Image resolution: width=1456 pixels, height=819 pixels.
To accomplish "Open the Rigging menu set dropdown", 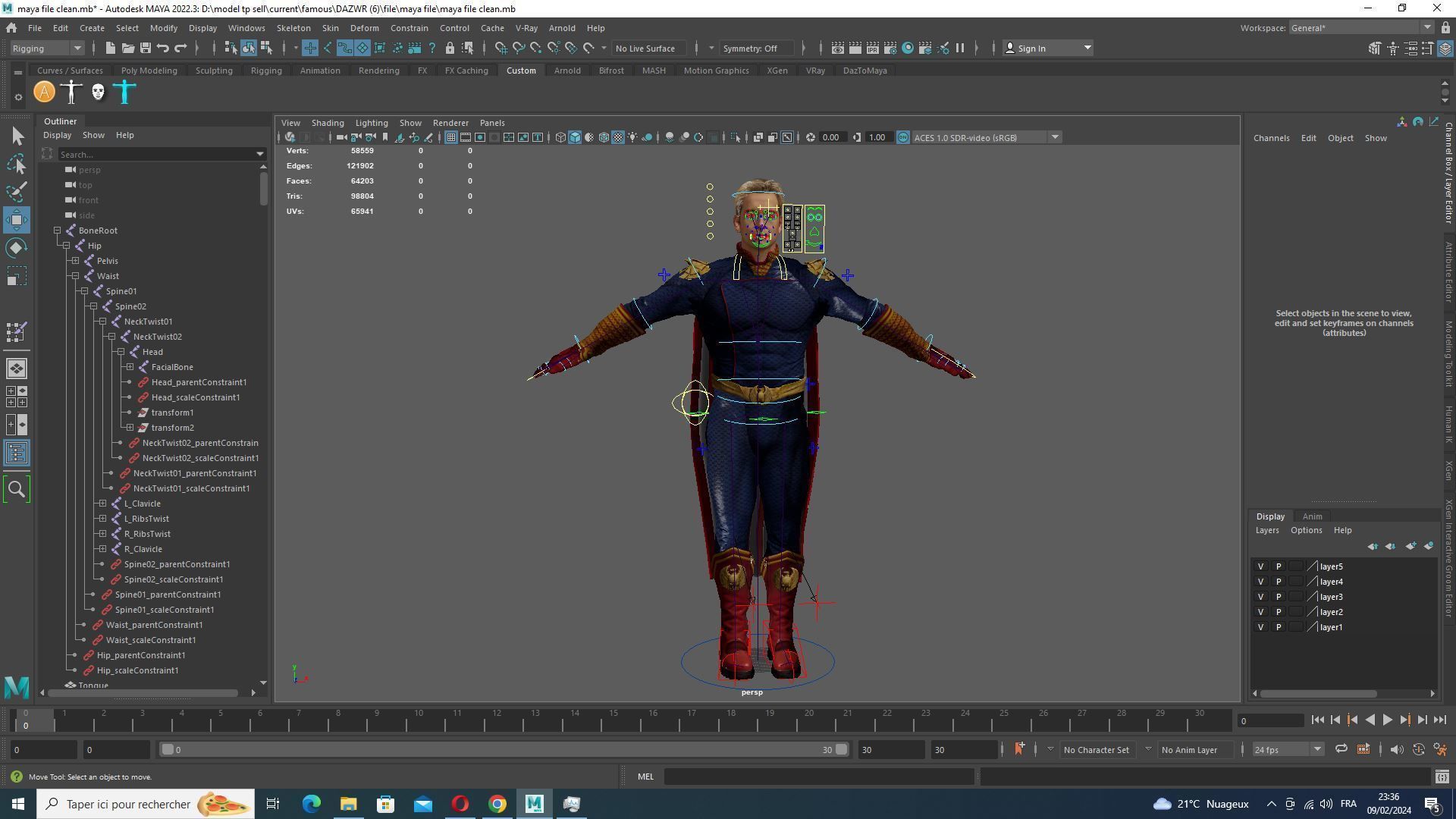I will pos(47,48).
